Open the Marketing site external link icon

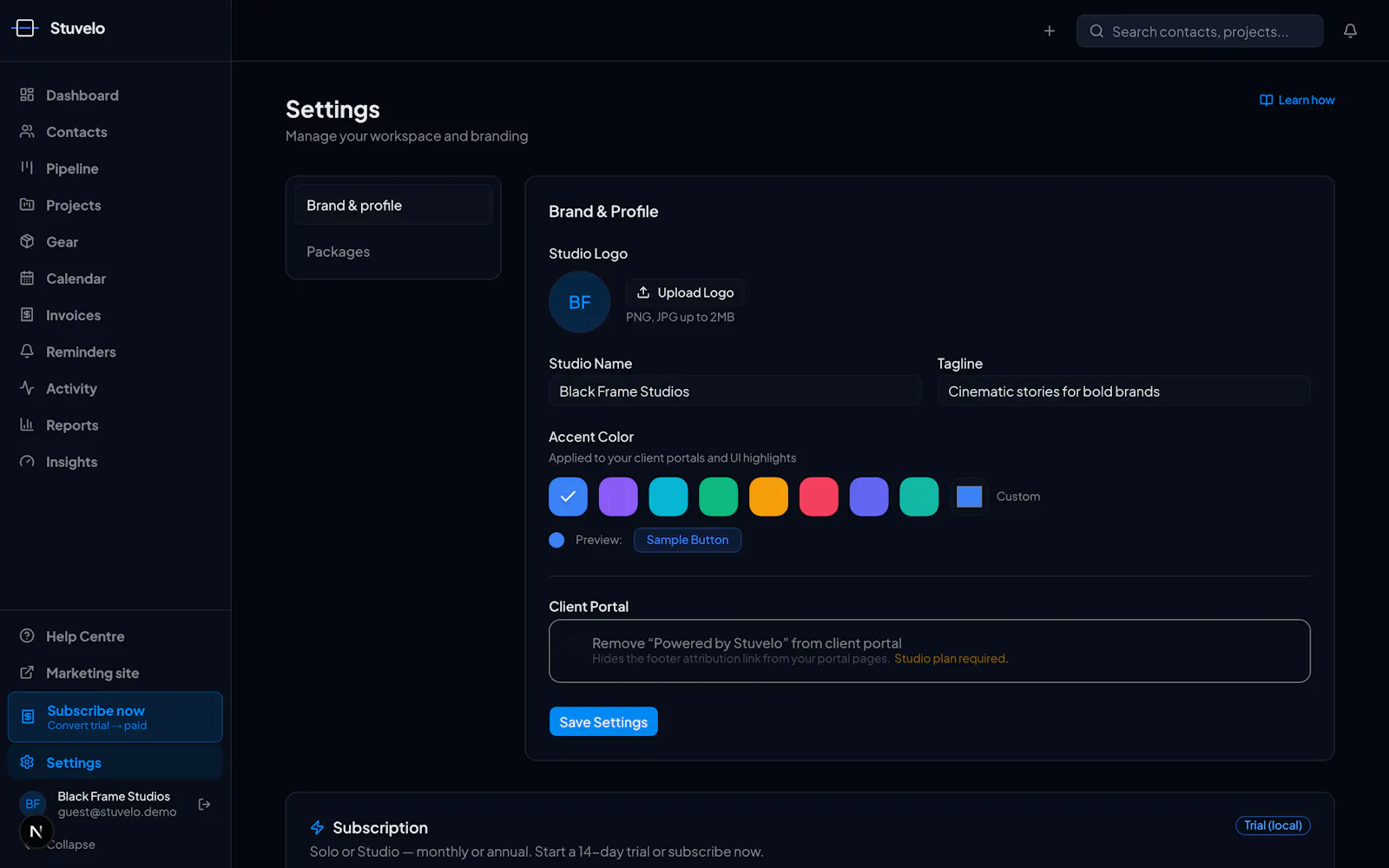coord(27,673)
